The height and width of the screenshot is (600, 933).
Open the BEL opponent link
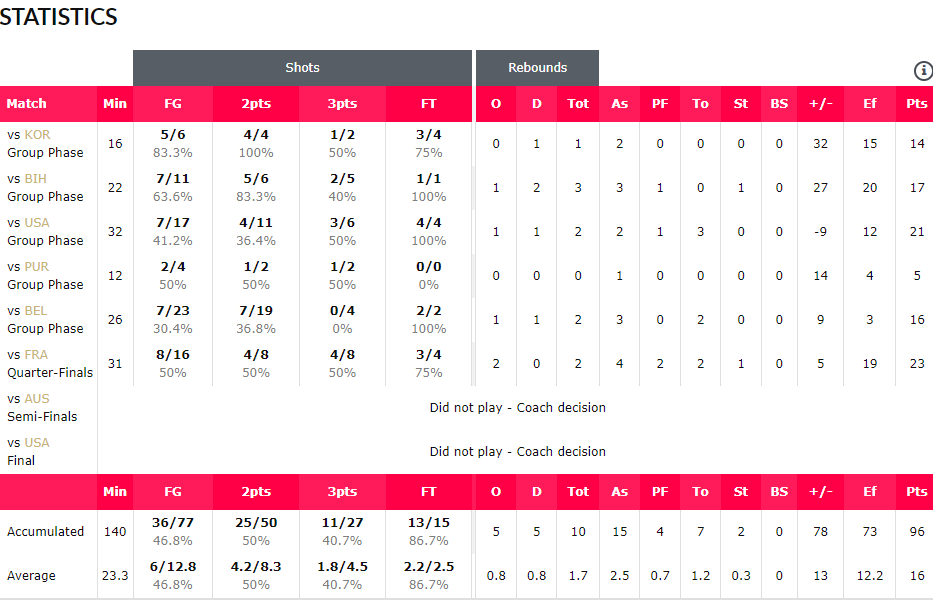point(36,311)
